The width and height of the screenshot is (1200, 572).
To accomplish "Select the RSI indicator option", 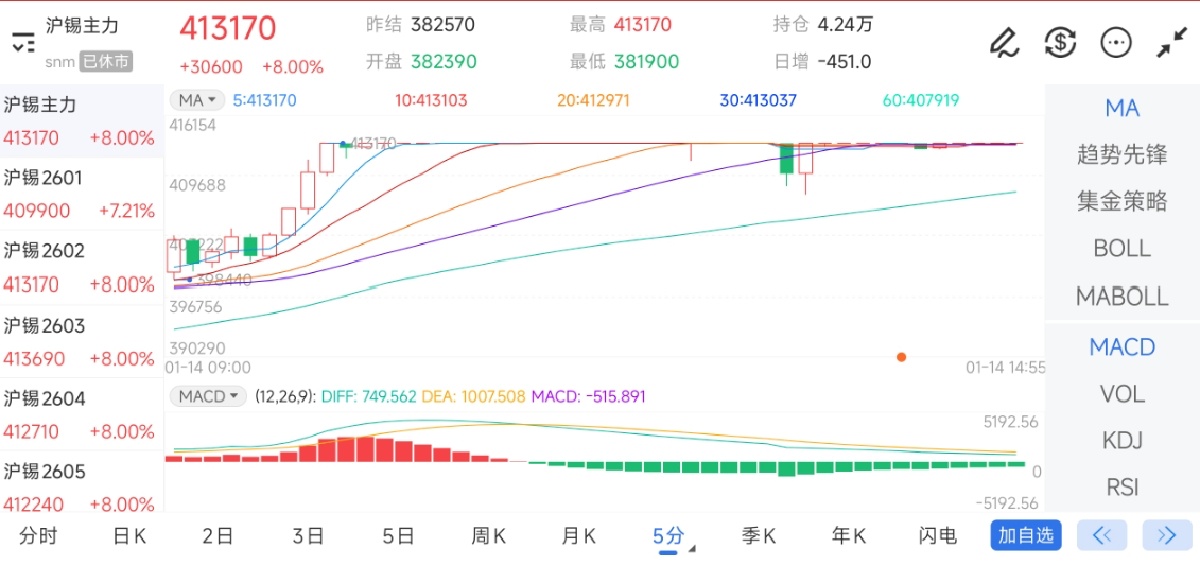I will [1122, 487].
